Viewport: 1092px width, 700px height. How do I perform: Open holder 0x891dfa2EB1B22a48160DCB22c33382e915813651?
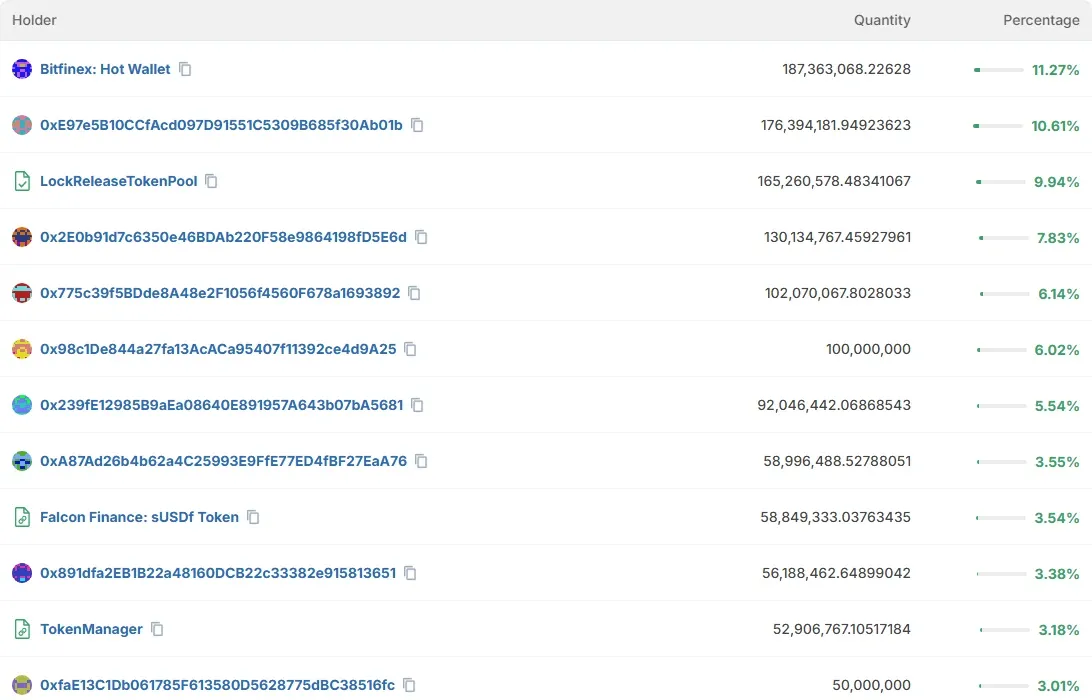point(218,573)
